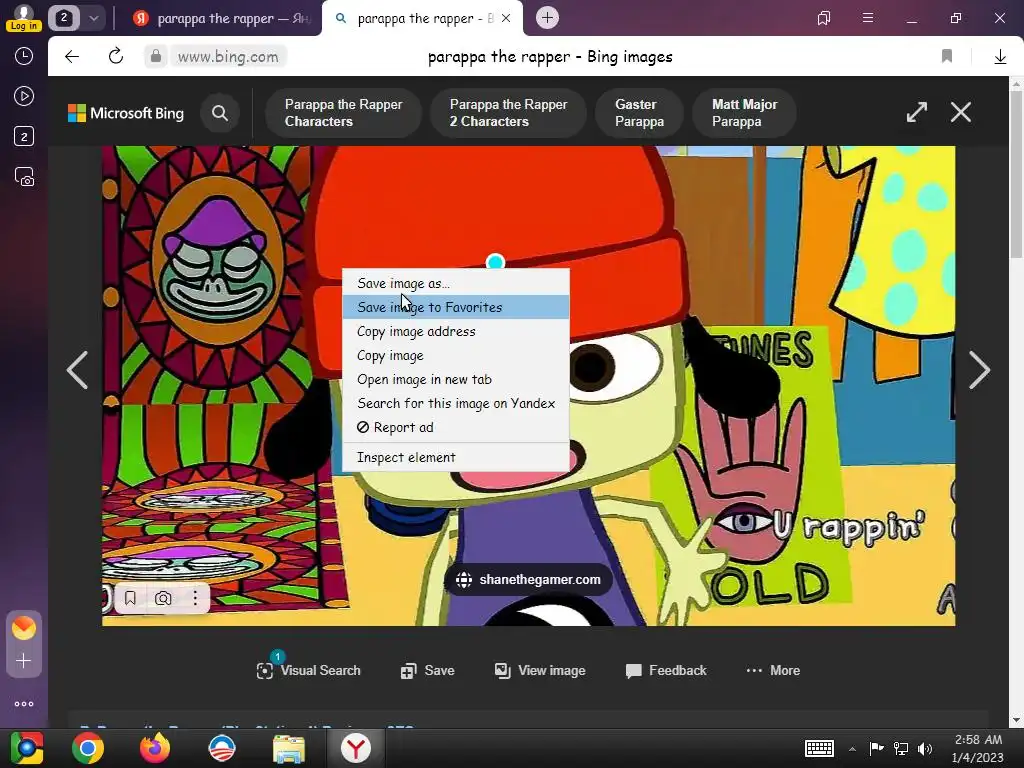Open the tab group counter button
The height and width of the screenshot is (768, 1024).
tap(64, 18)
